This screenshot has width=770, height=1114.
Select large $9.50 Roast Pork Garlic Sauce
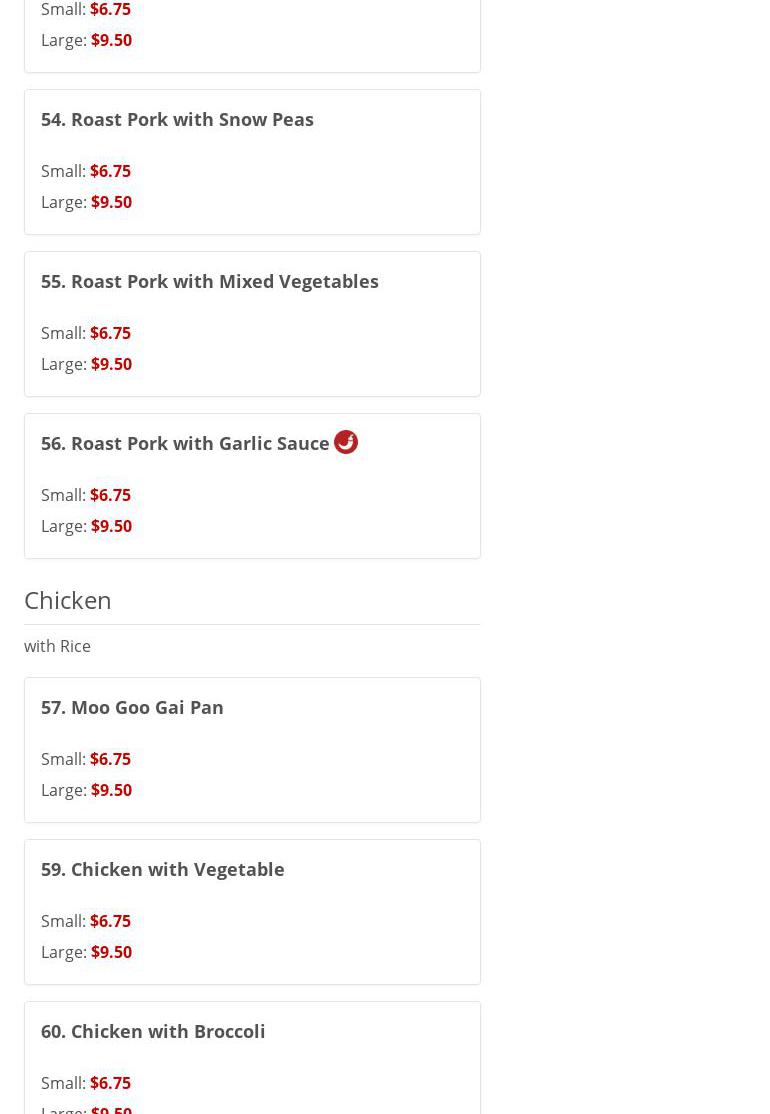(x=111, y=526)
